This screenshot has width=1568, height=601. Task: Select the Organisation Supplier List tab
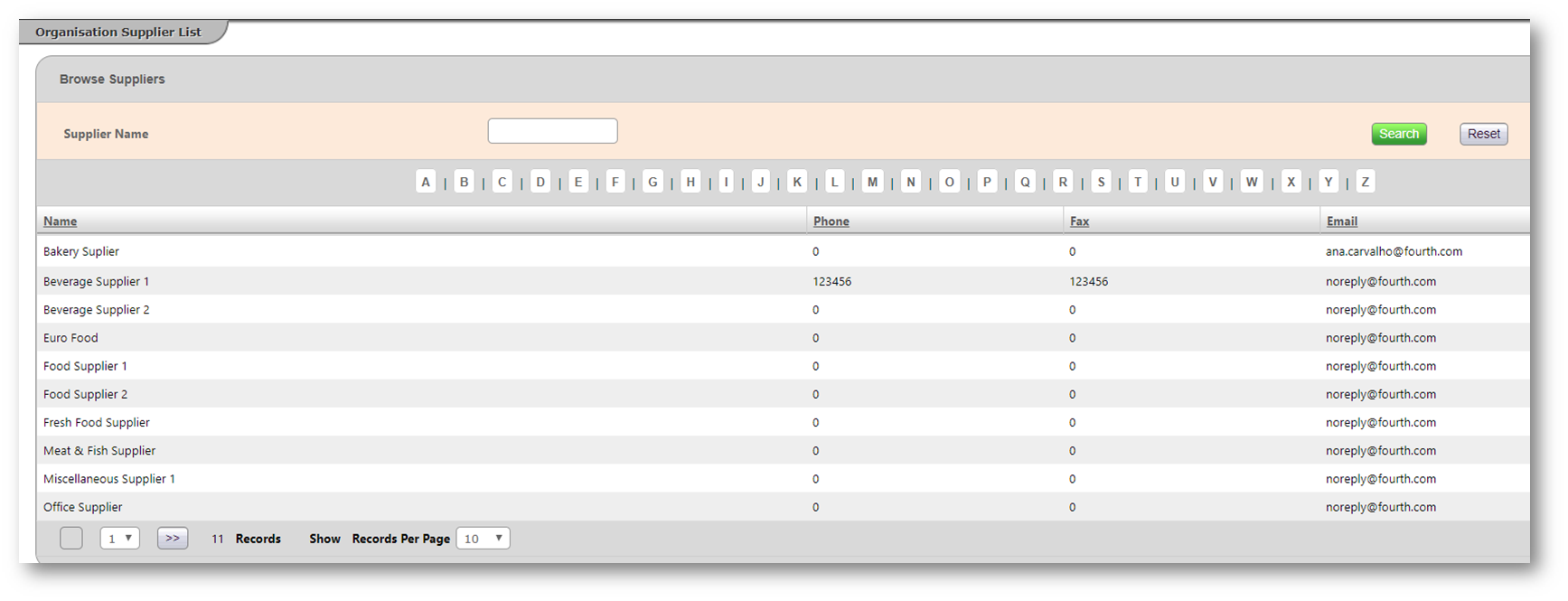point(118,32)
